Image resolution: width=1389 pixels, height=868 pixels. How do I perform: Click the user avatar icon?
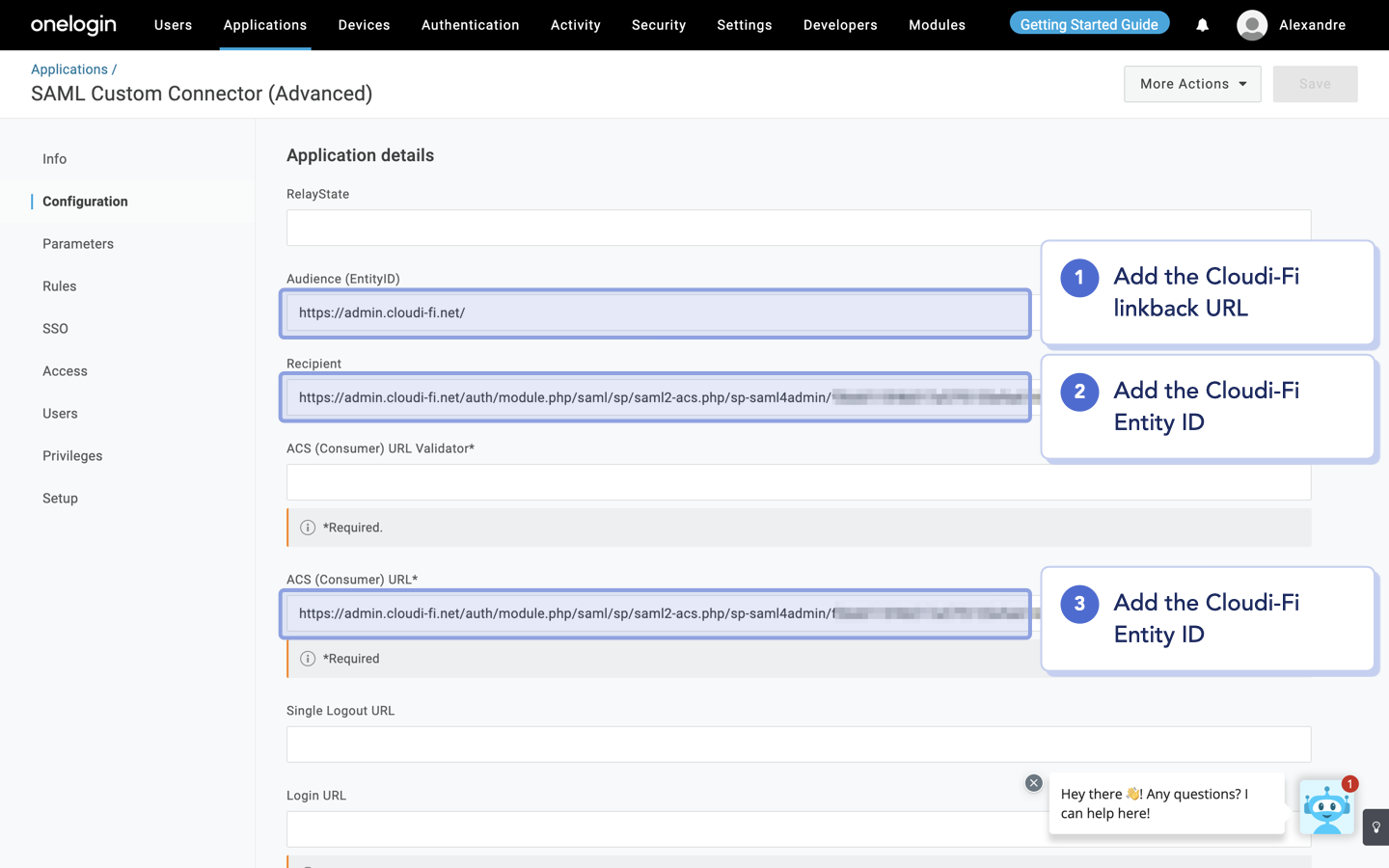1251,25
